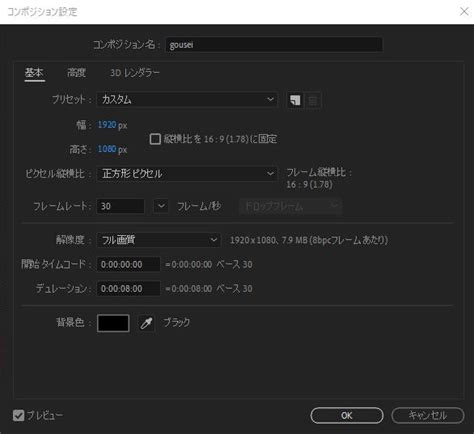Open the black 背景色 color swatch

tap(113, 323)
